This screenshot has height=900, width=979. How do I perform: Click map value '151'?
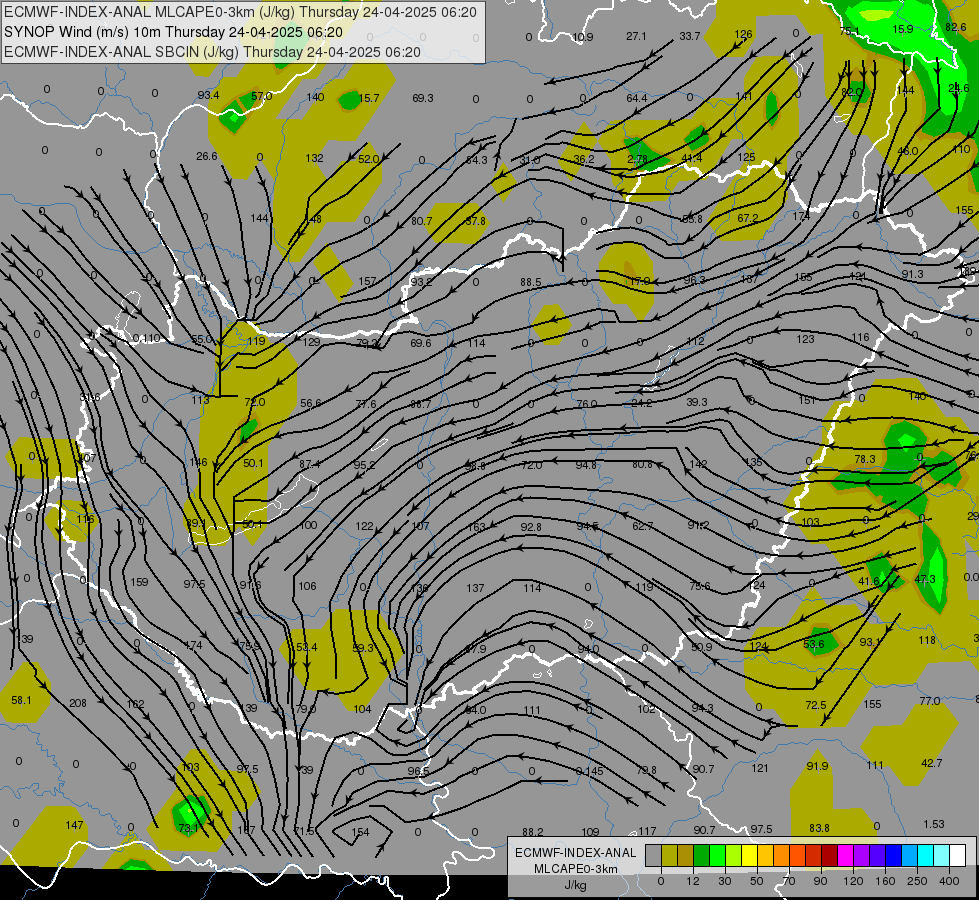(x=807, y=400)
